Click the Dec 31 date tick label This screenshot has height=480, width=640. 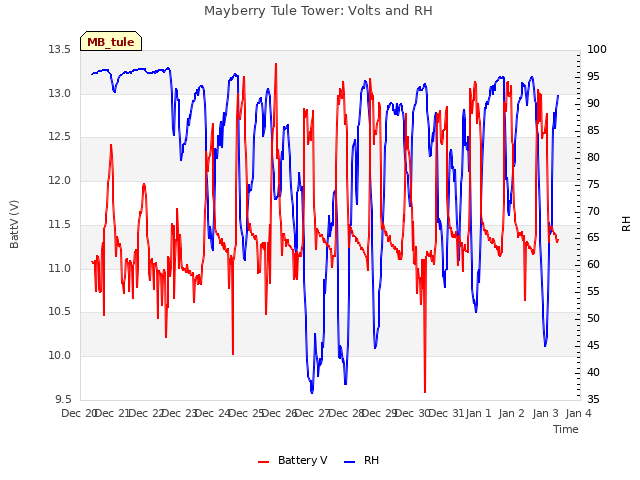(447, 413)
